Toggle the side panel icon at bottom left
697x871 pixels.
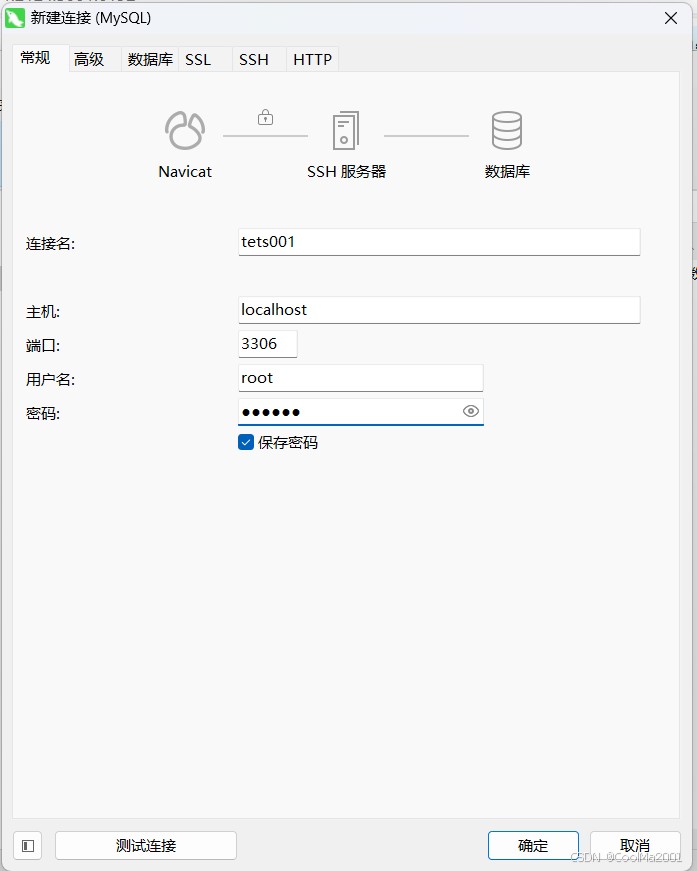pos(28,845)
